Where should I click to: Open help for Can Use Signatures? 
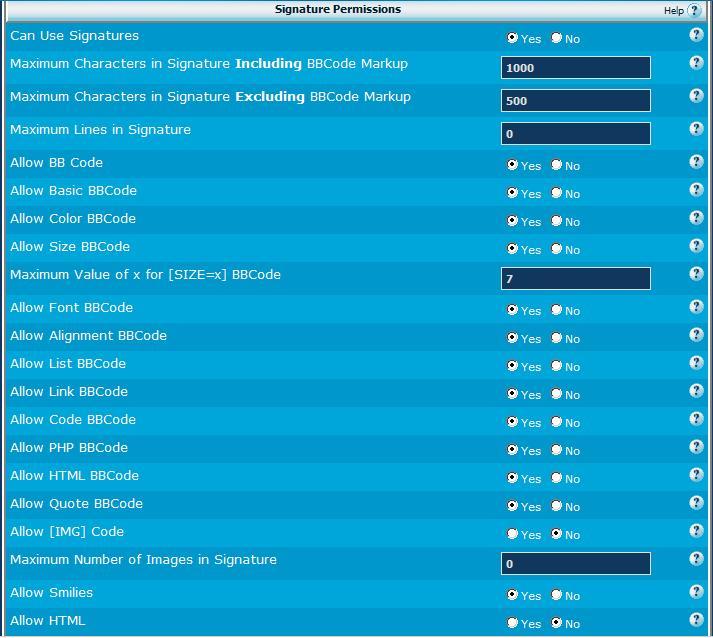point(696,34)
